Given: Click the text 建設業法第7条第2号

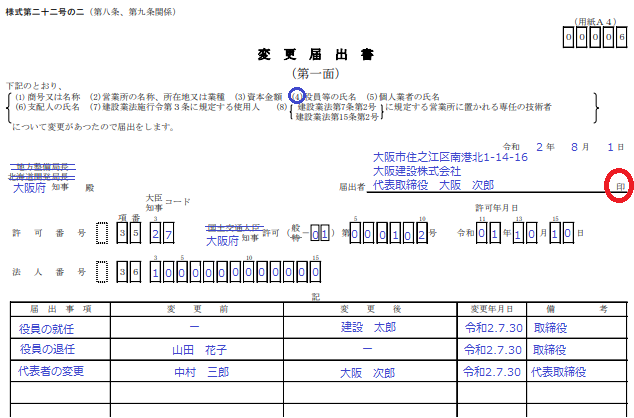Looking at the screenshot, I should click(x=336, y=108).
